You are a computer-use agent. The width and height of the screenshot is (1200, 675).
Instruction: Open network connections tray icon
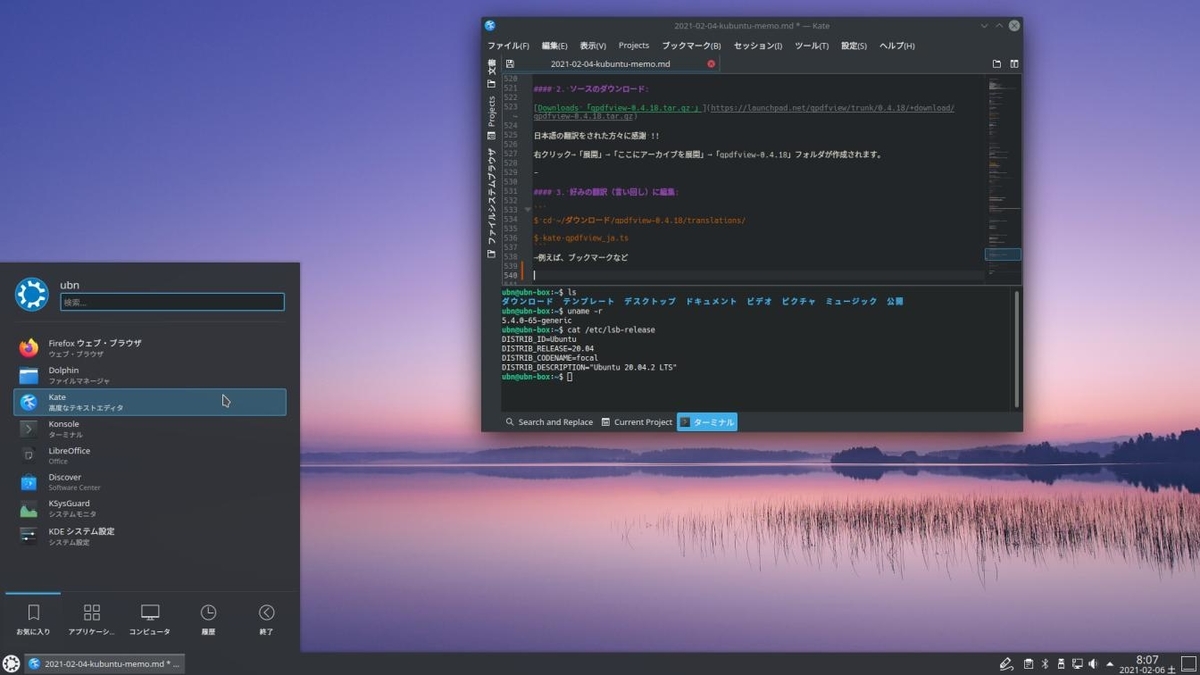[1077, 663]
